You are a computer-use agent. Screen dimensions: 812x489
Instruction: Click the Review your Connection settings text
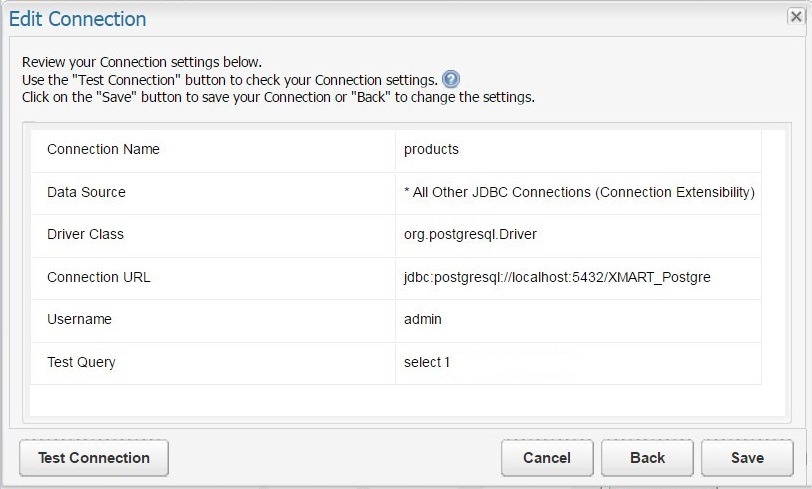click(141, 62)
